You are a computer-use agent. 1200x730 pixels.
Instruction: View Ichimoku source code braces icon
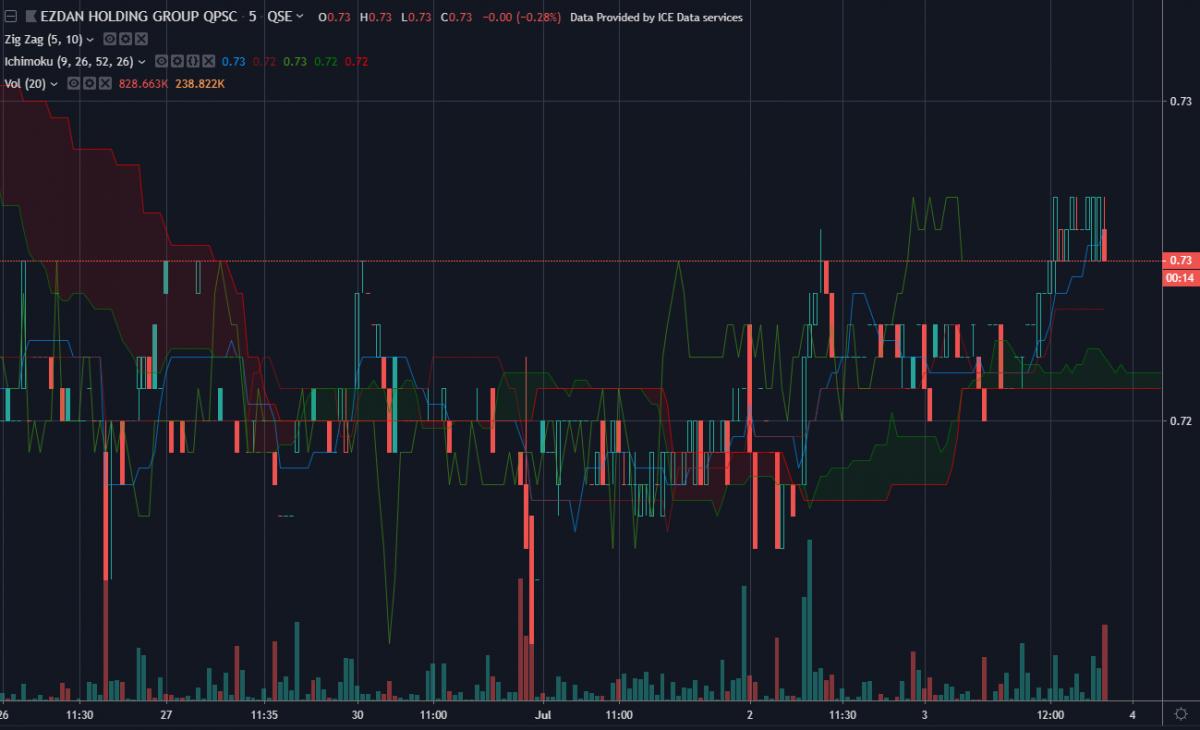pyautogui.click(x=193, y=61)
